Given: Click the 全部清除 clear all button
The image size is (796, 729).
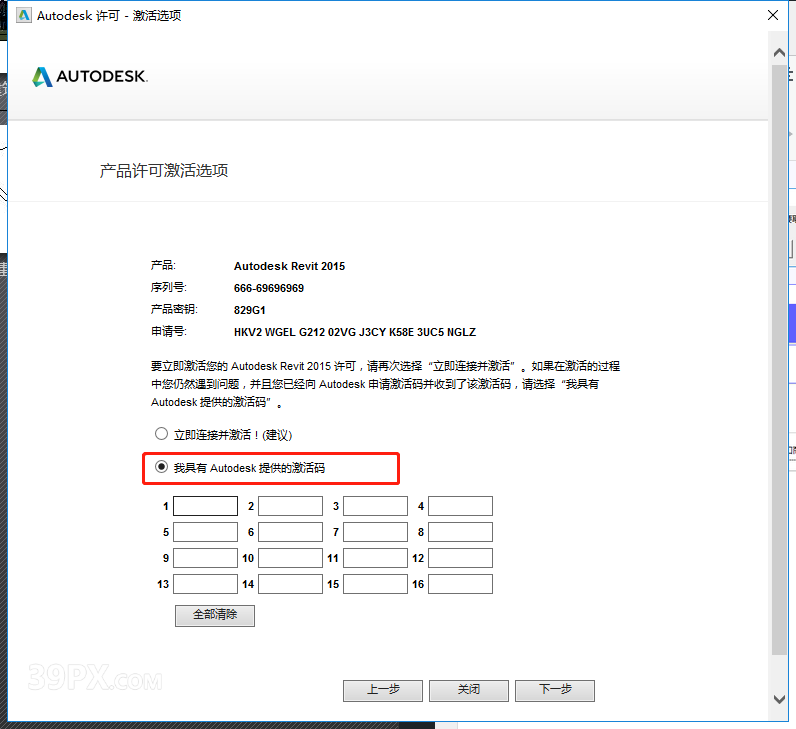Looking at the screenshot, I should click(215, 615).
